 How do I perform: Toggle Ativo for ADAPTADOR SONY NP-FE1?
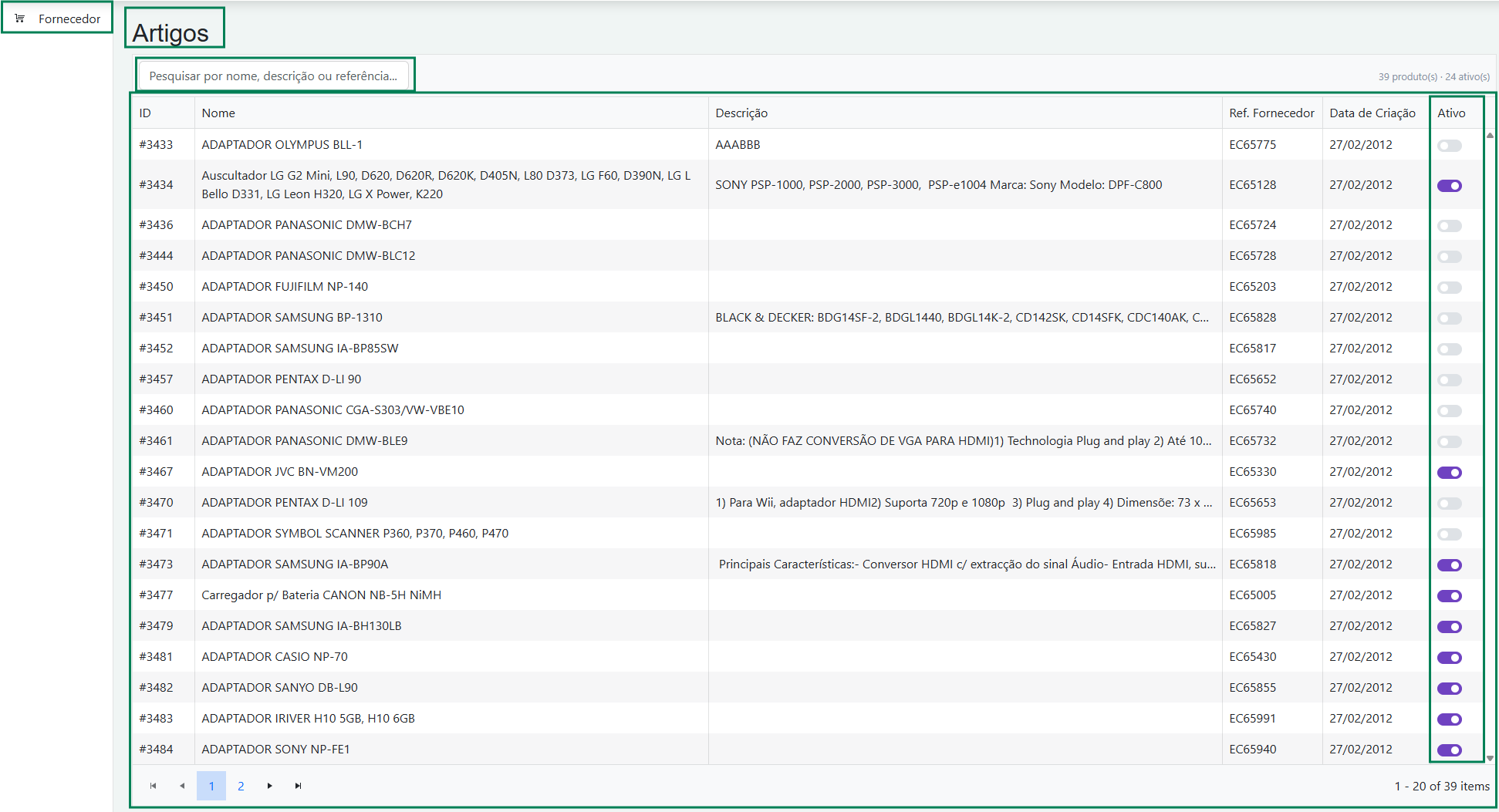pyautogui.click(x=1449, y=750)
